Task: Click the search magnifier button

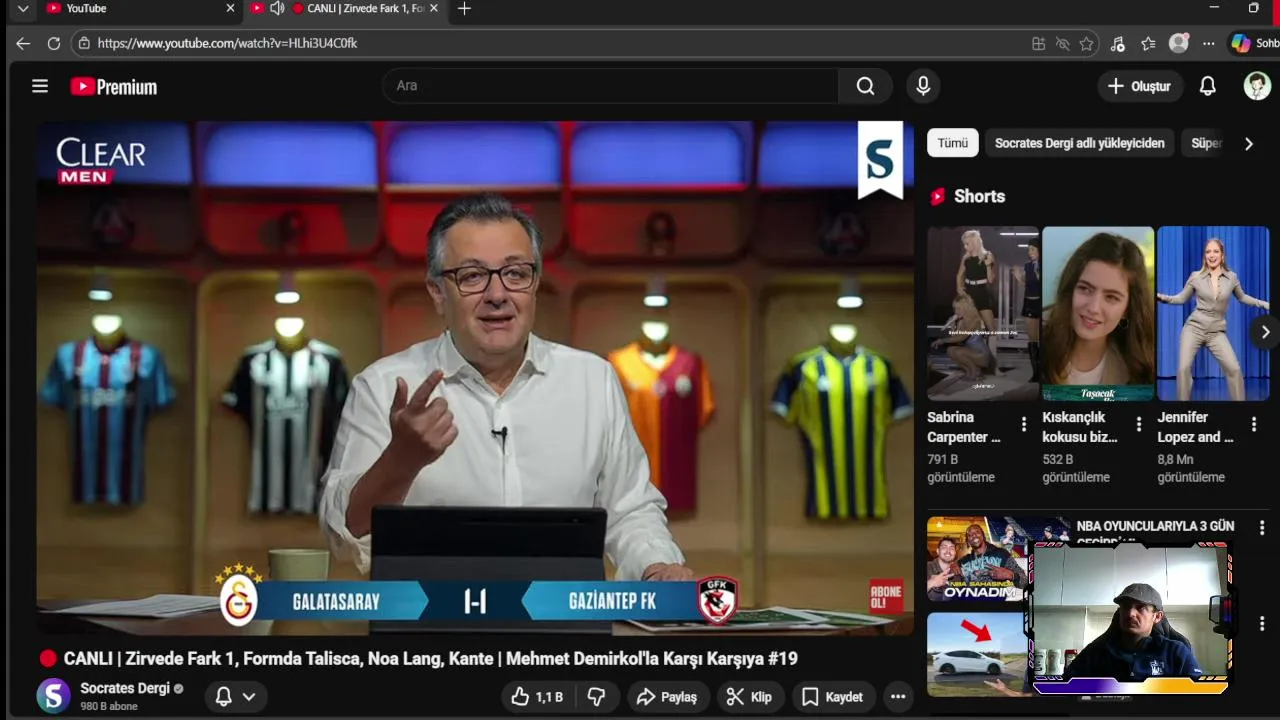Action: (x=865, y=86)
